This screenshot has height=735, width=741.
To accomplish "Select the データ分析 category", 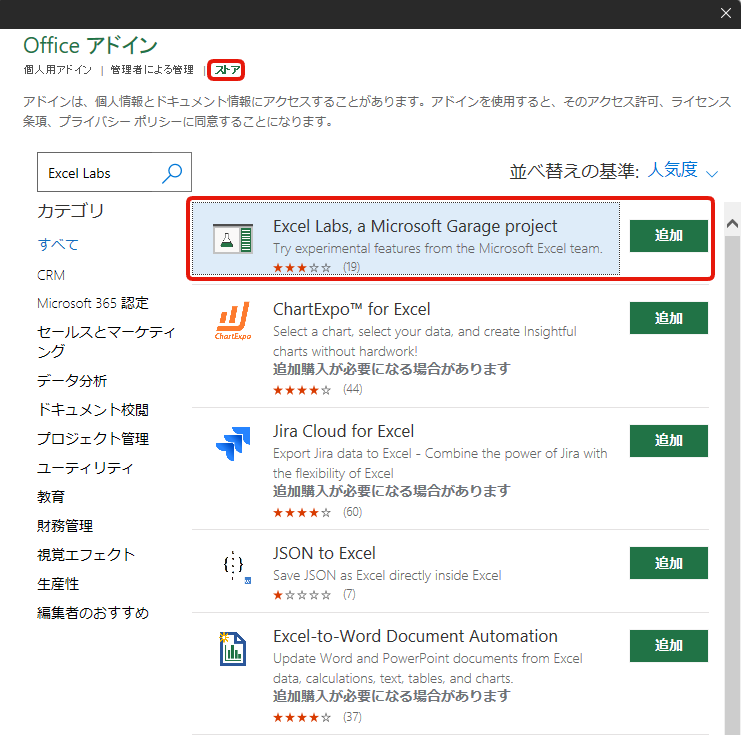I will pos(72,380).
